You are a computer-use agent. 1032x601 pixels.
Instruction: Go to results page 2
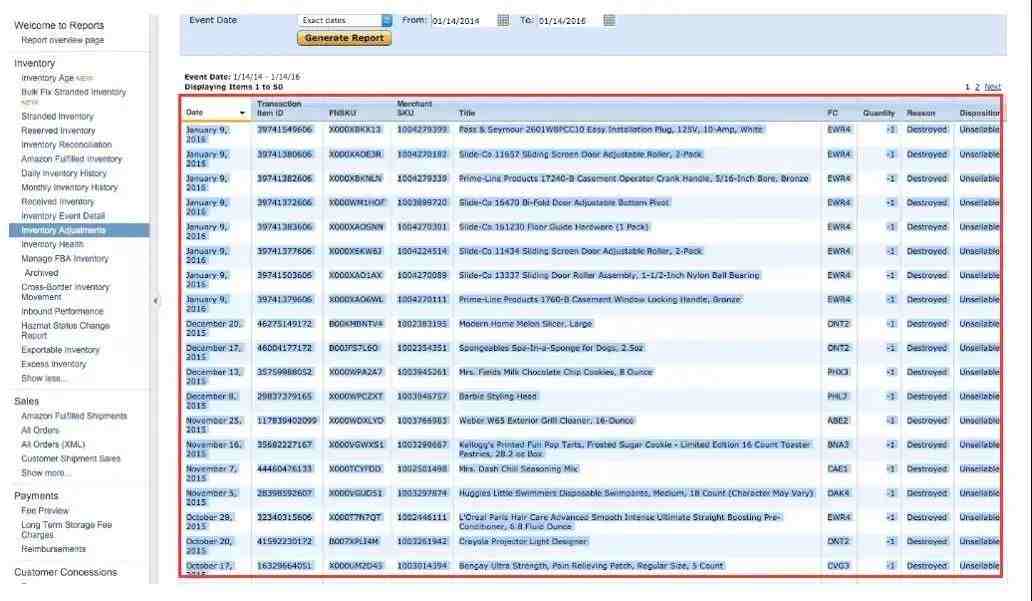pyautogui.click(x=977, y=87)
